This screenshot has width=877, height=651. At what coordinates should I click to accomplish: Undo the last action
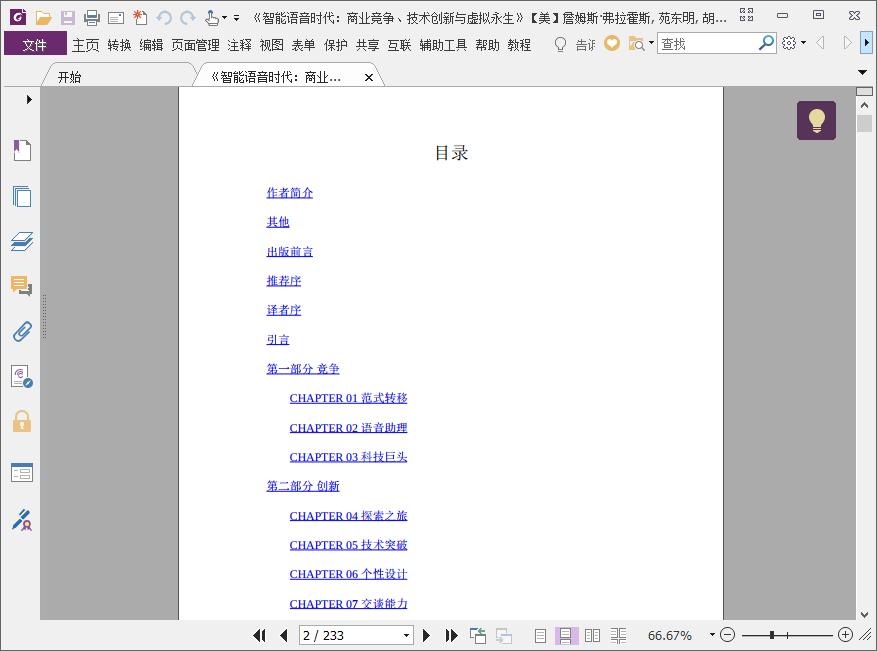[x=164, y=18]
